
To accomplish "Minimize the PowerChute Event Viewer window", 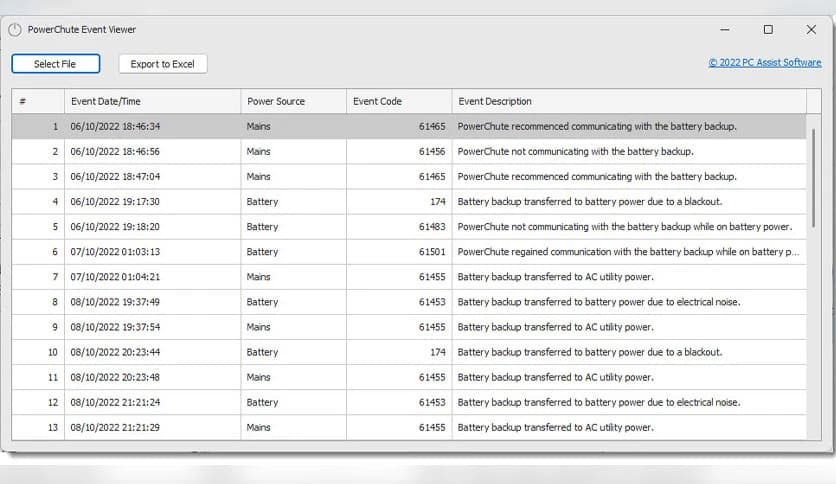I will (725, 30).
